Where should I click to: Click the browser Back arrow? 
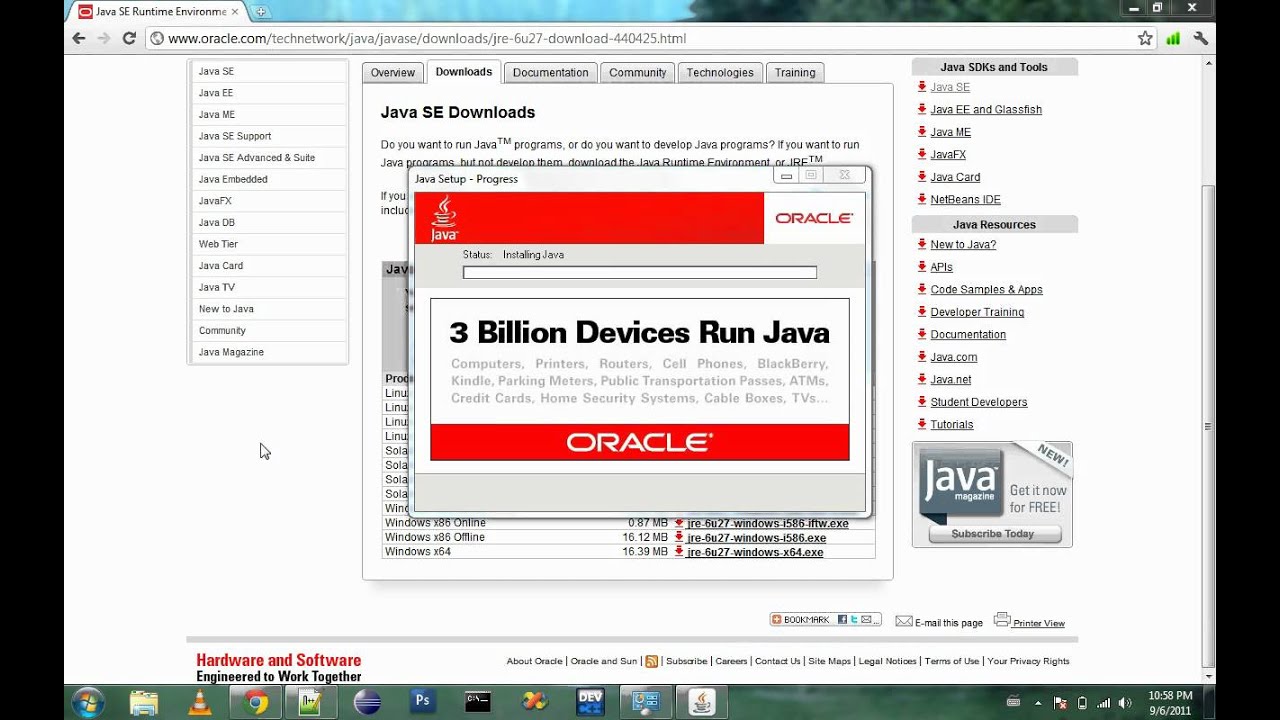(x=79, y=38)
